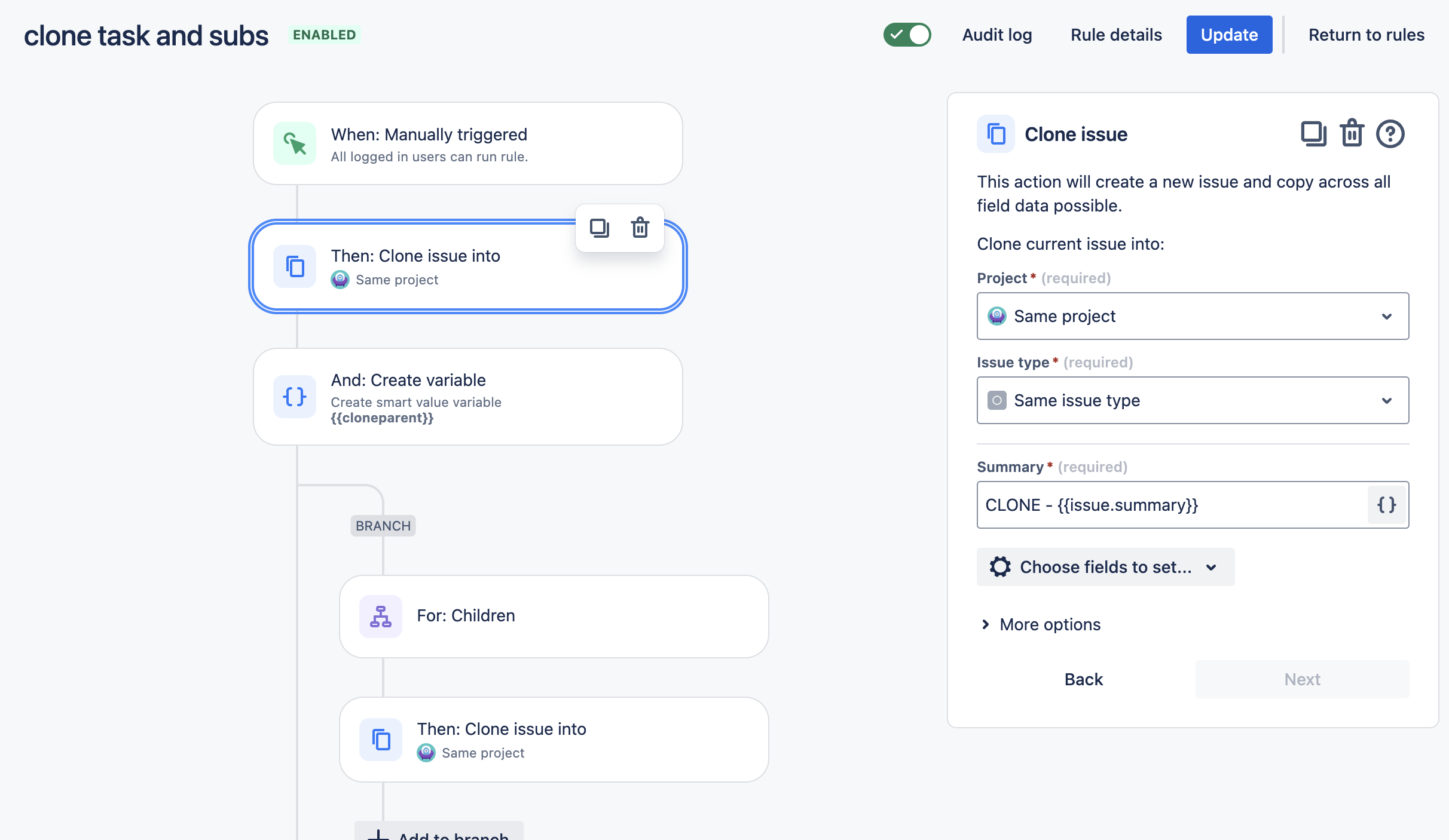Open Choose fields to set dropdown
Viewport: 1449px width, 840px height.
coord(1105,567)
